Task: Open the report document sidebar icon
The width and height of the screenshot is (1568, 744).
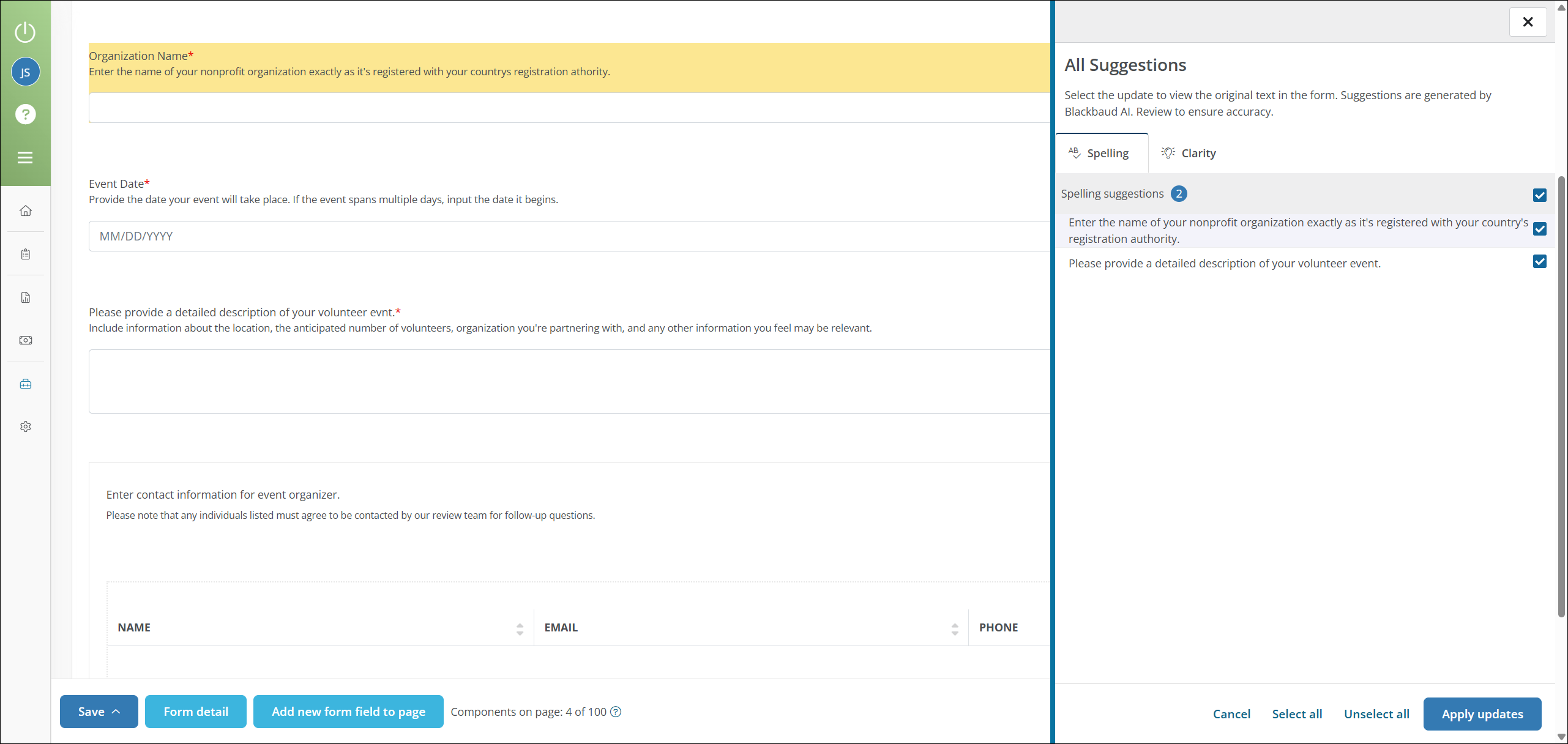Action: point(25,297)
